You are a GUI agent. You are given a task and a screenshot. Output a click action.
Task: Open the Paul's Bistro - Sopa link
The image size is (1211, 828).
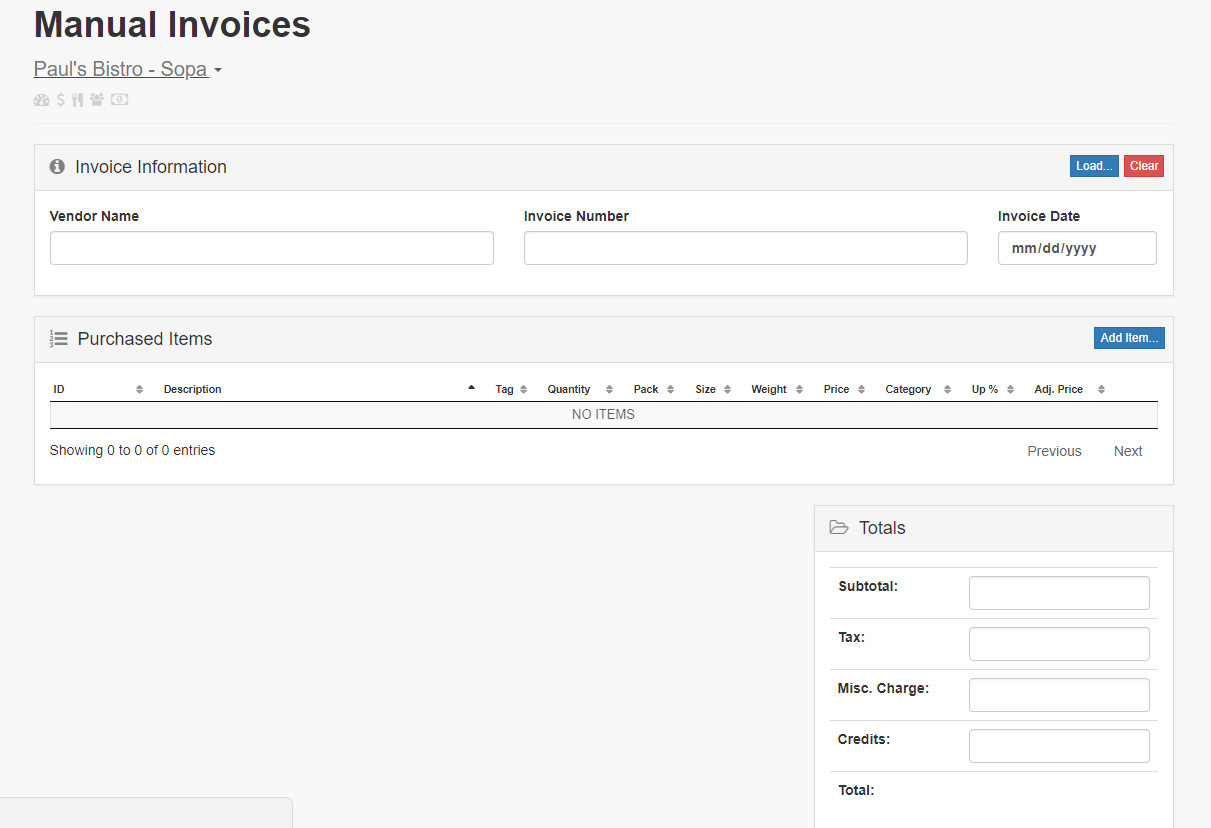(120, 69)
